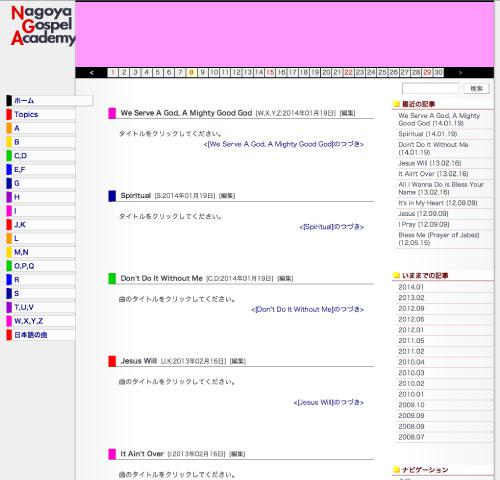
Task: Follow the [Spiritual]のつづき link
Action: [x=331, y=227]
